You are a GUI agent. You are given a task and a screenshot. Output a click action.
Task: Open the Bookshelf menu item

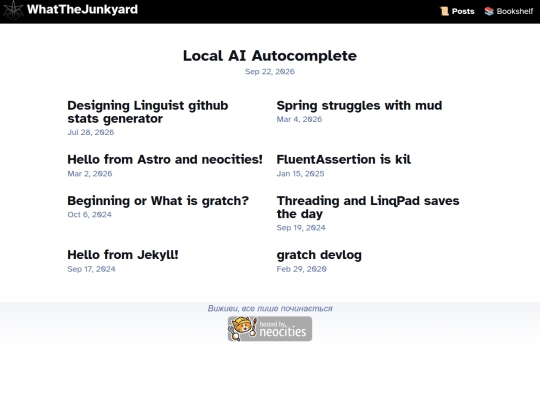pos(515,11)
